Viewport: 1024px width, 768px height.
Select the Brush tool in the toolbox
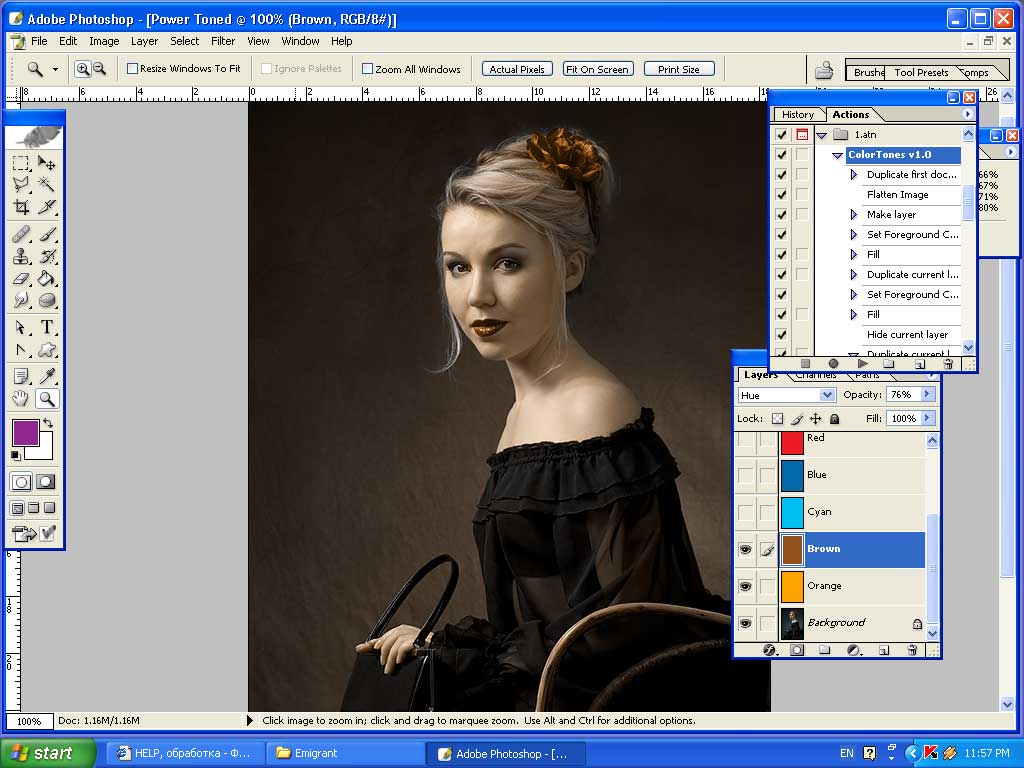click(46, 234)
